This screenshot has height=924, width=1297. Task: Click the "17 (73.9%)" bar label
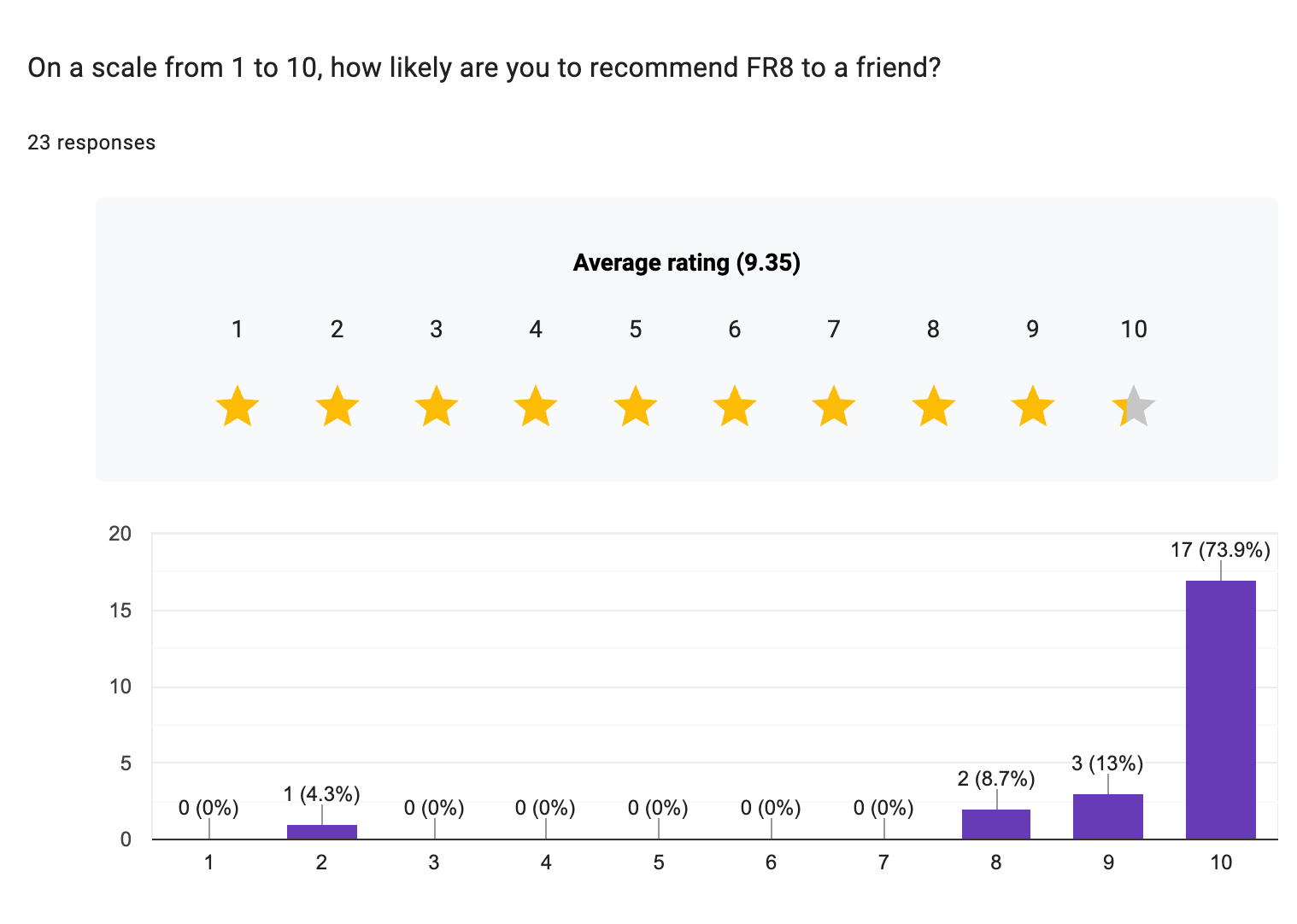pos(1220,550)
